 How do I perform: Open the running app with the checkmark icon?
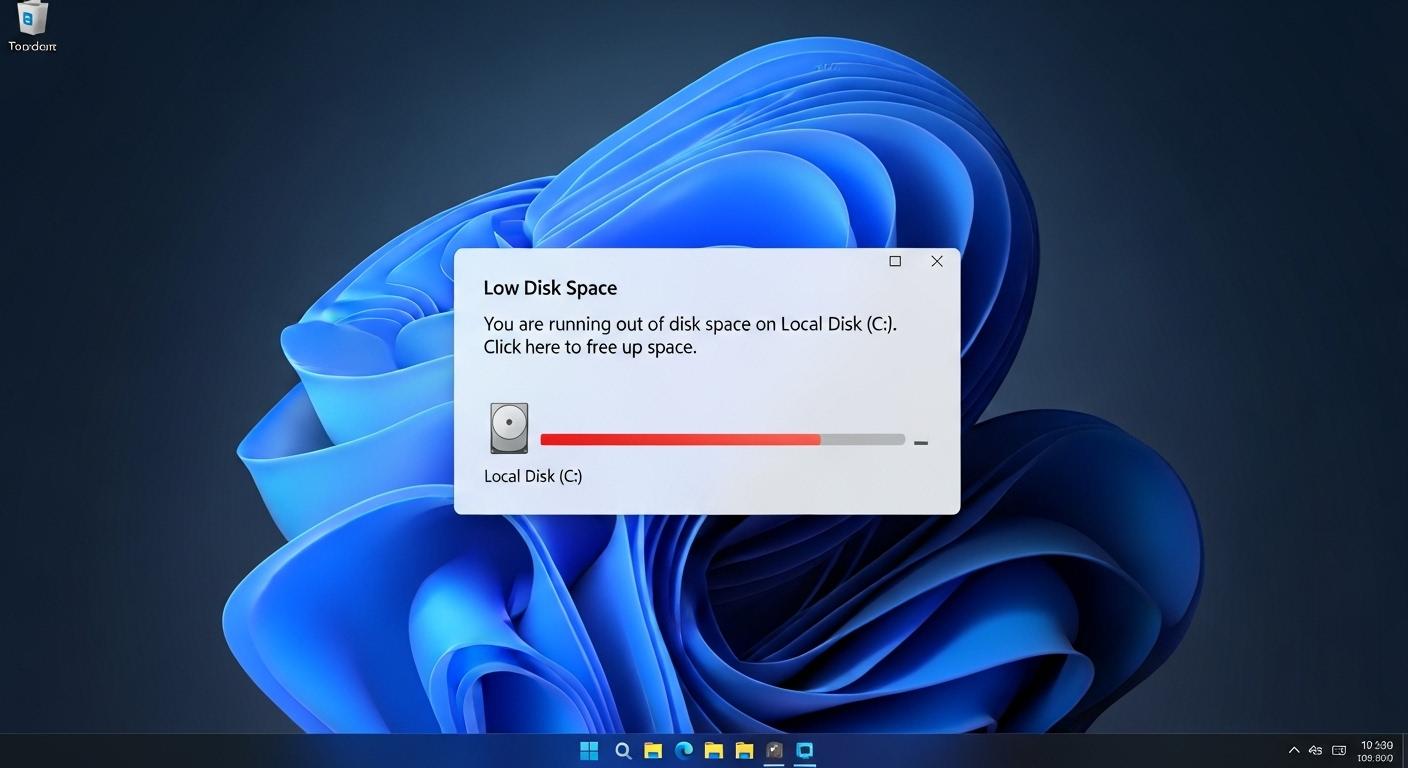[774, 750]
